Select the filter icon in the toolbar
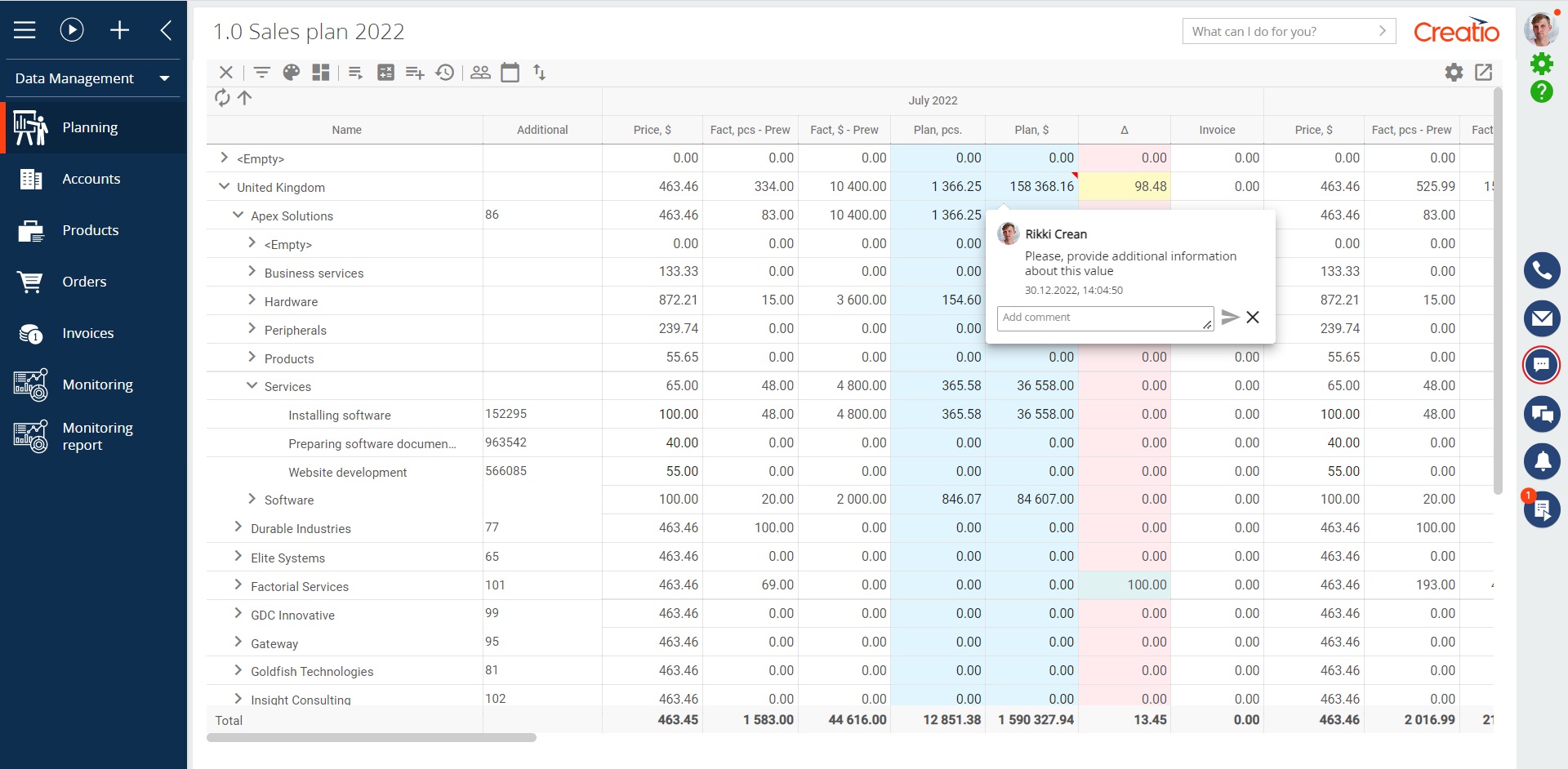 pyautogui.click(x=261, y=72)
